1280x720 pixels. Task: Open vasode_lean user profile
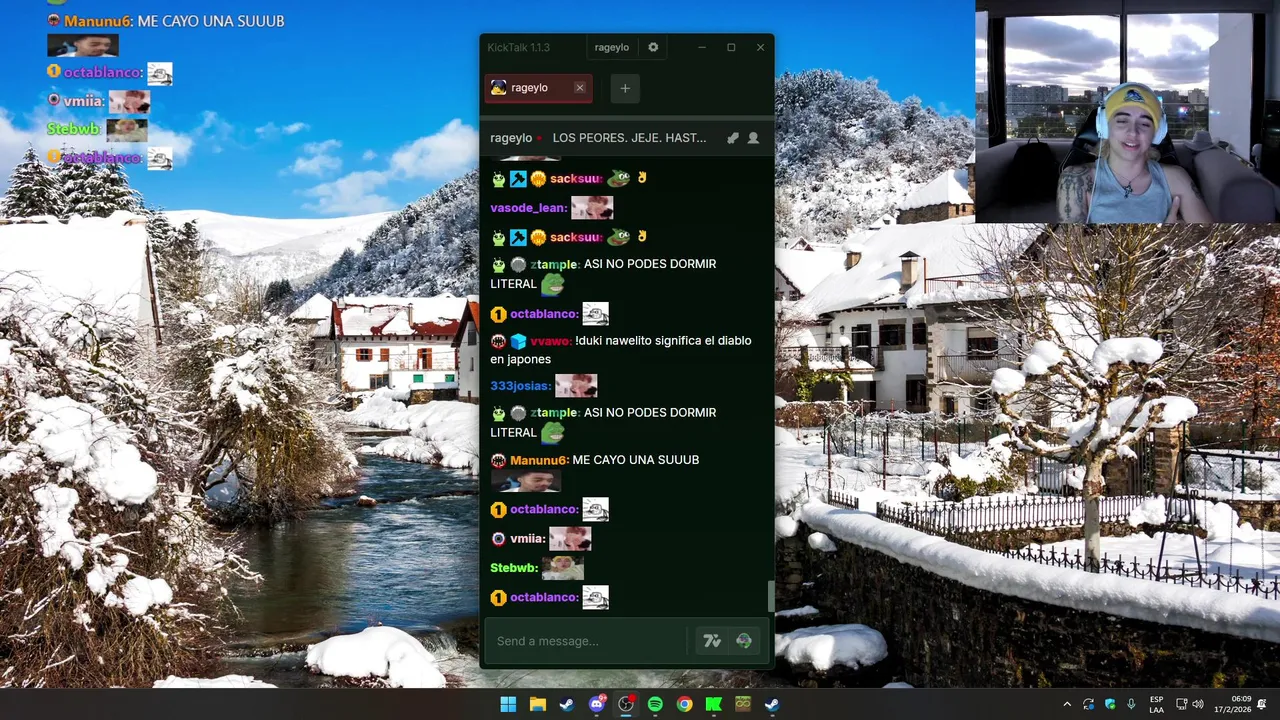528,208
